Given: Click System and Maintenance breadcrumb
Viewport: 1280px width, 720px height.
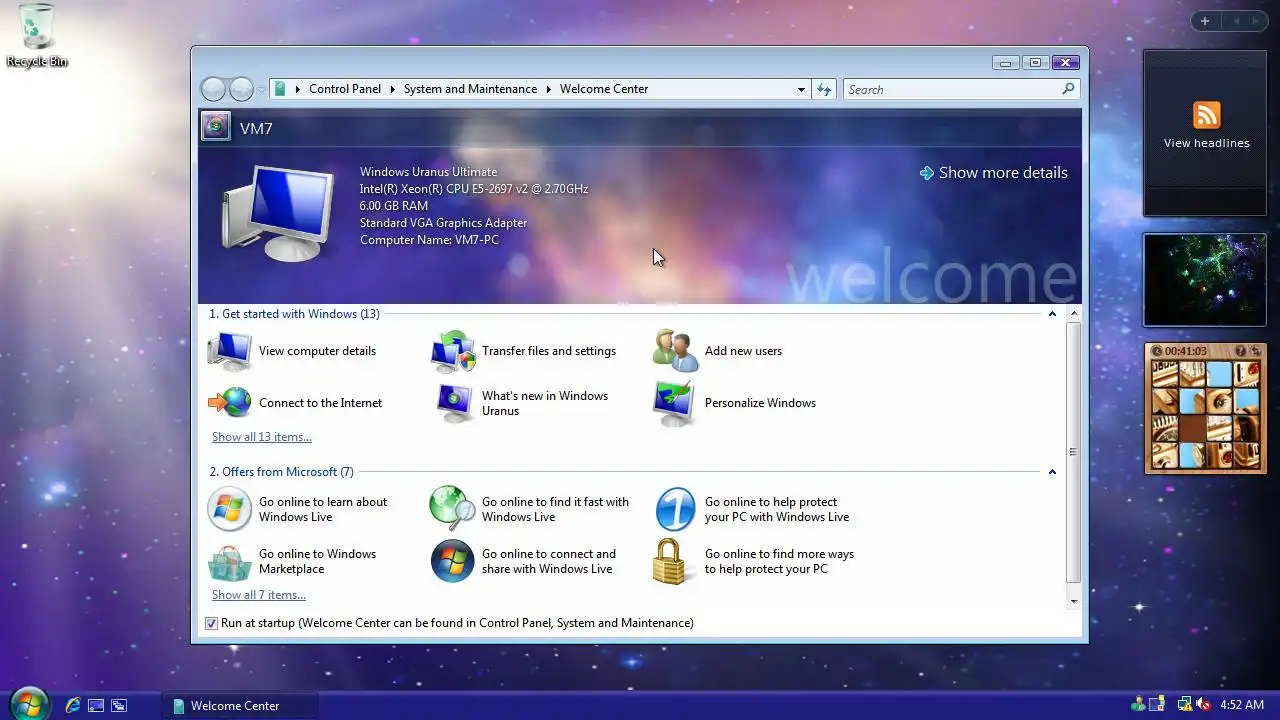Looking at the screenshot, I should pos(470,89).
